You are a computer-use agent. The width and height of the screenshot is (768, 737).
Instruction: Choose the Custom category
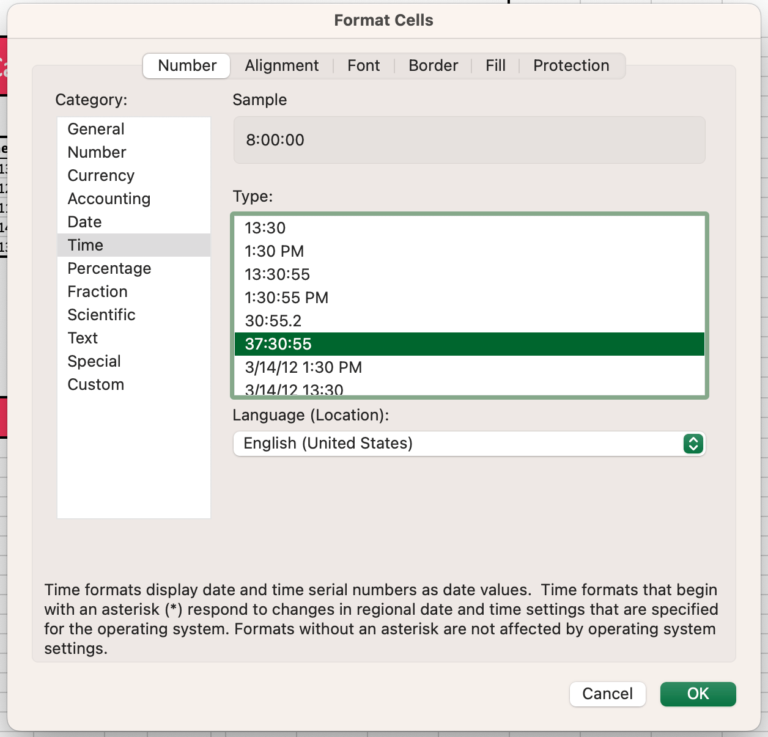click(134, 384)
